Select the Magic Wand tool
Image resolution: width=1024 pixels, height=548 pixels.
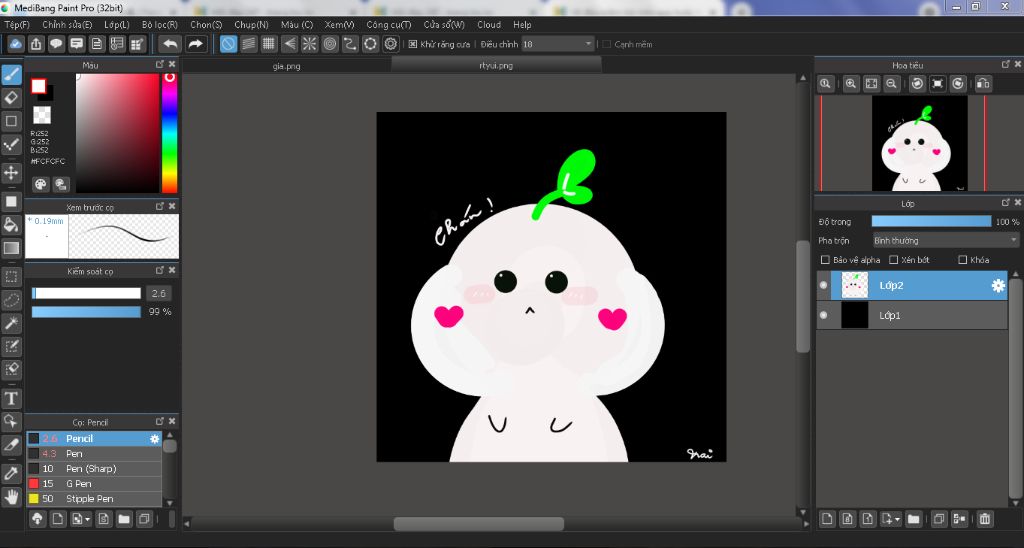[x=11, y=323]
